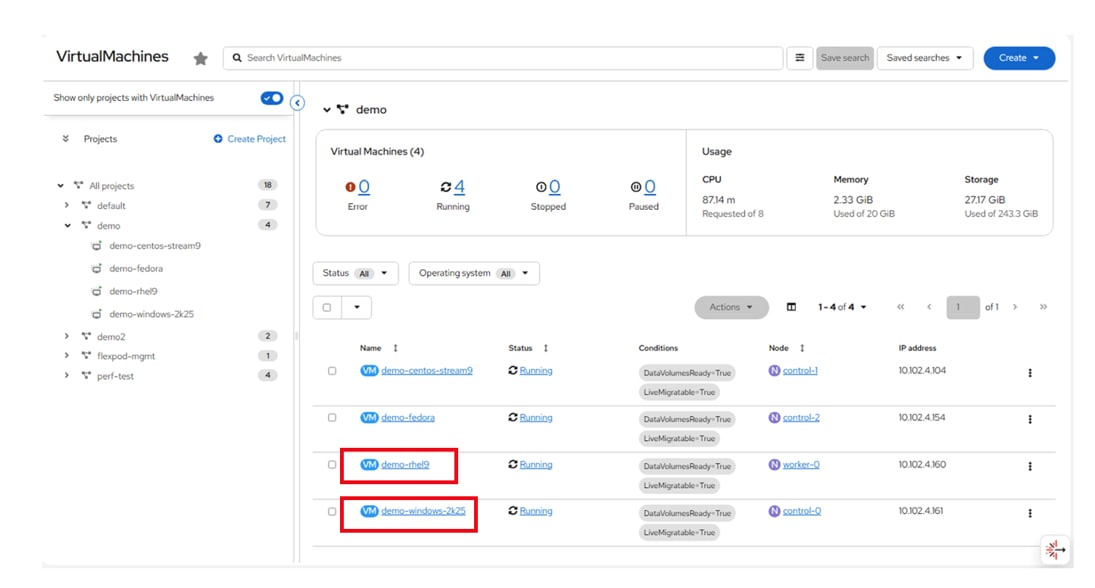Click the Stopped count status icon
Image resolution: width=1095 pixels, height=588 pixels.
click(541, 187)
